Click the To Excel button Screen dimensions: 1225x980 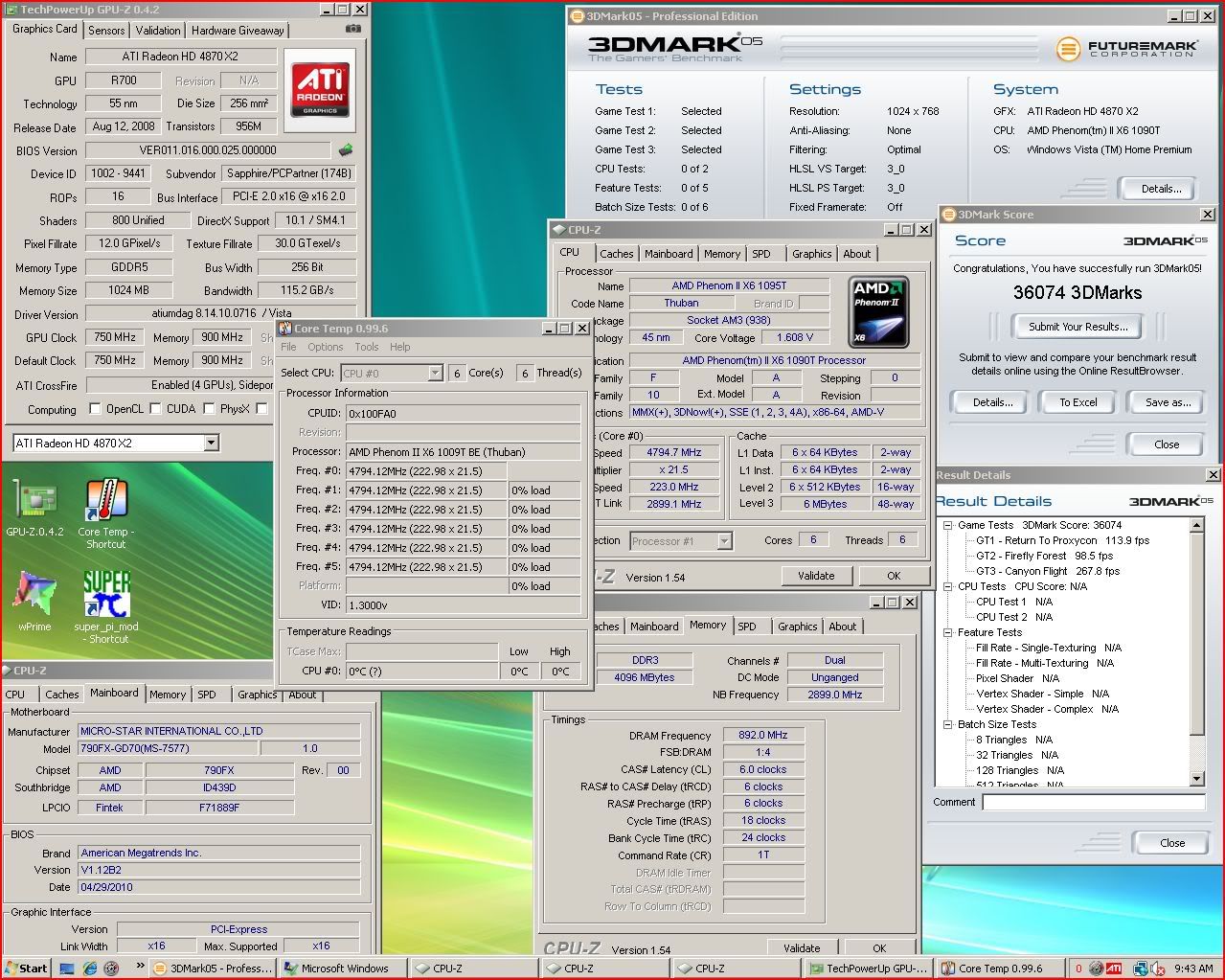click(x=1078, y=402)
